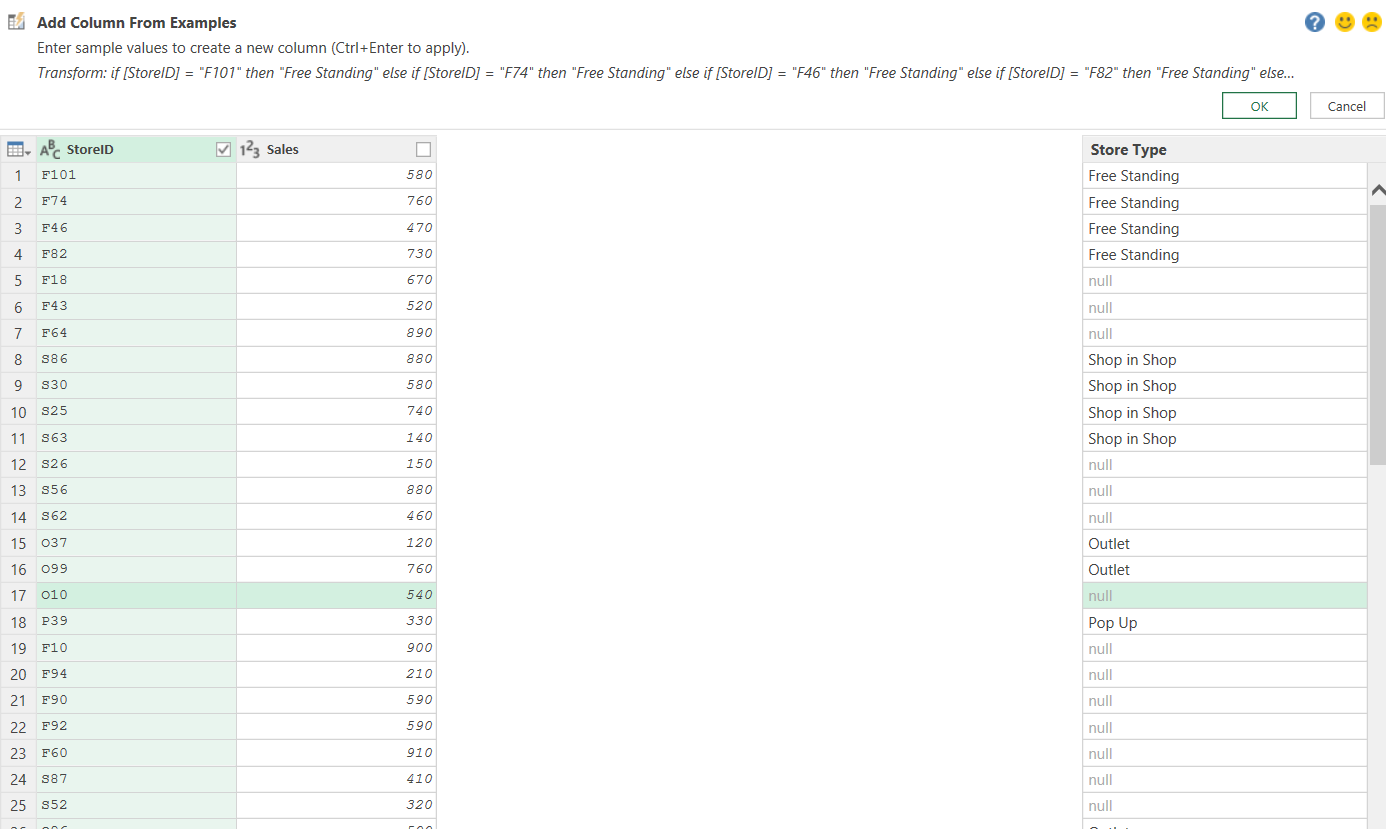Select row number 10 in the table

pos(19,412)
